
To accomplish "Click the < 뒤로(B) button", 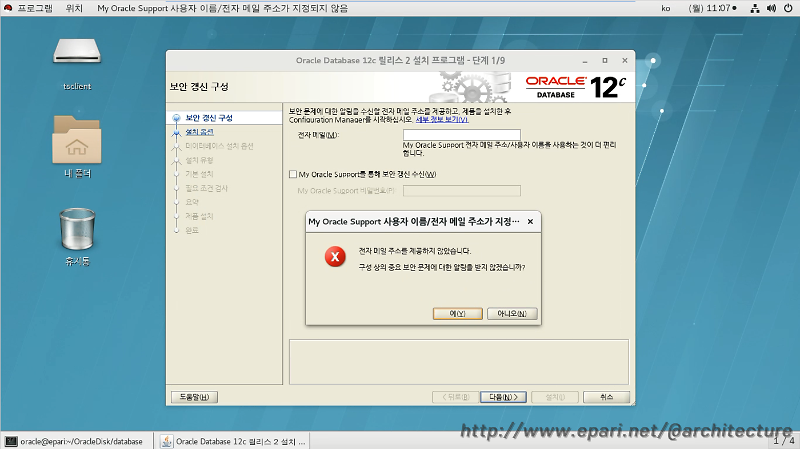I will click(x=456, y=397).
